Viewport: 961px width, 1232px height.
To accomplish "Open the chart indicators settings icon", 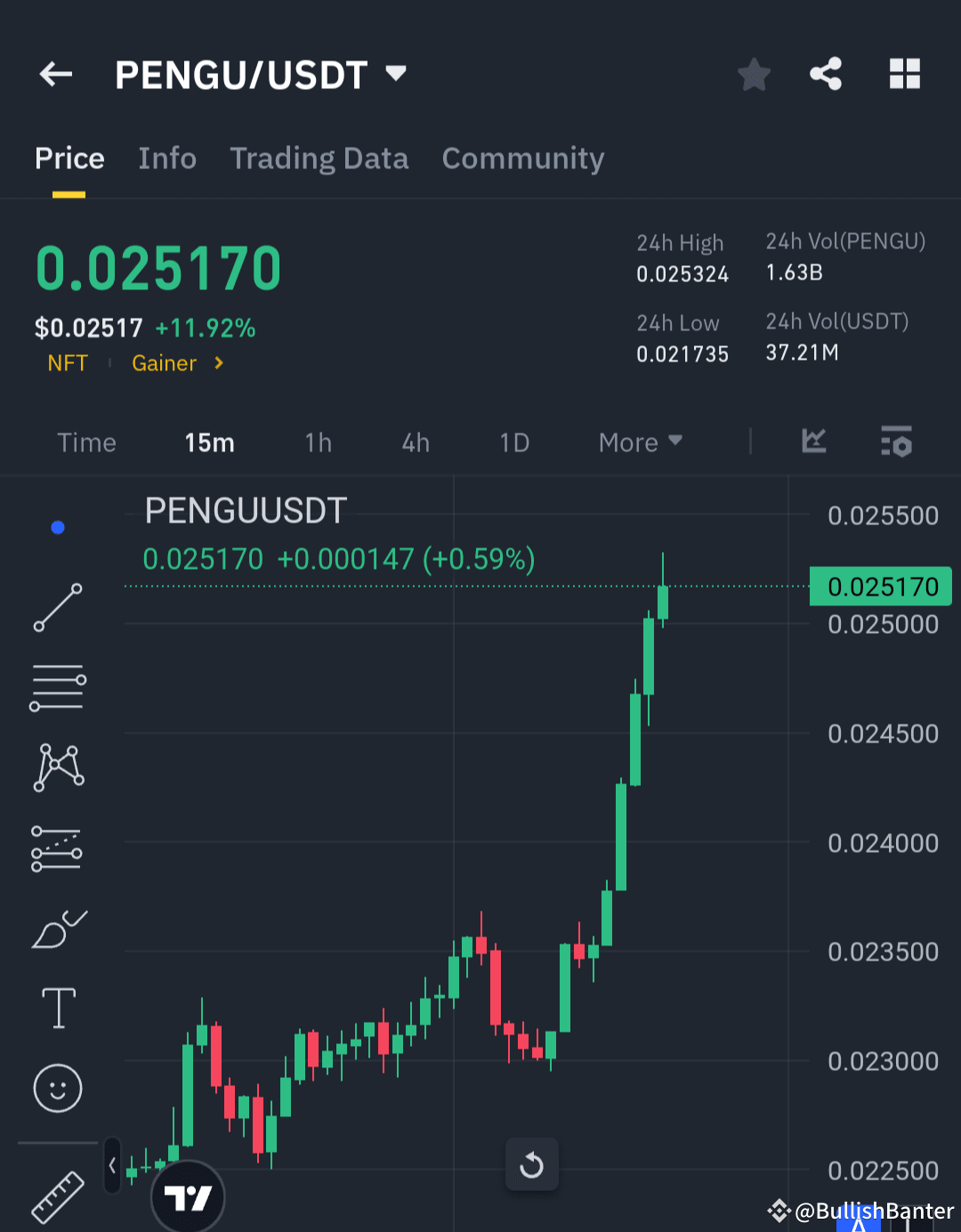I will click(x=896, y=442).
